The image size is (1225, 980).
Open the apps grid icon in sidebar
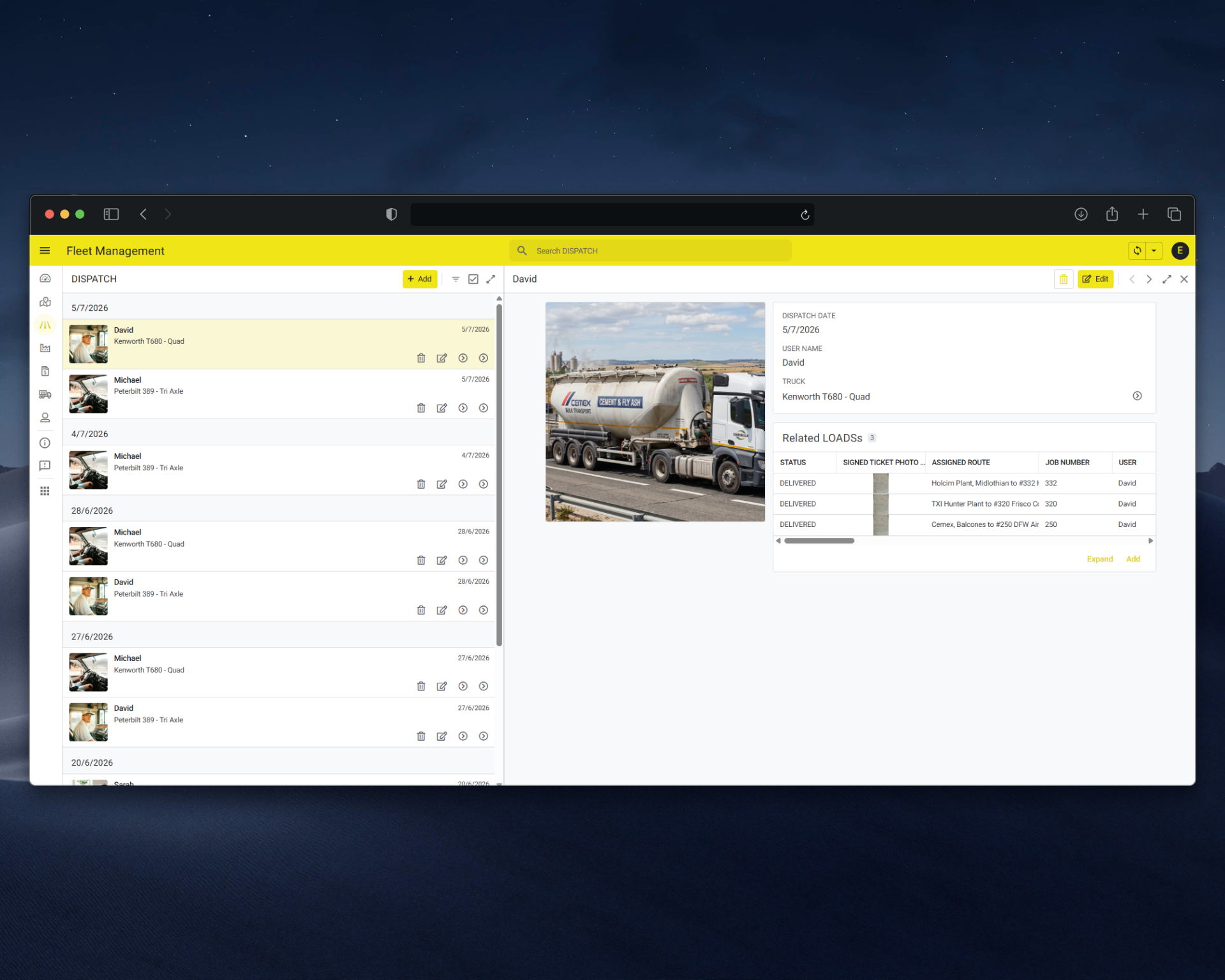tap(45, 491)
